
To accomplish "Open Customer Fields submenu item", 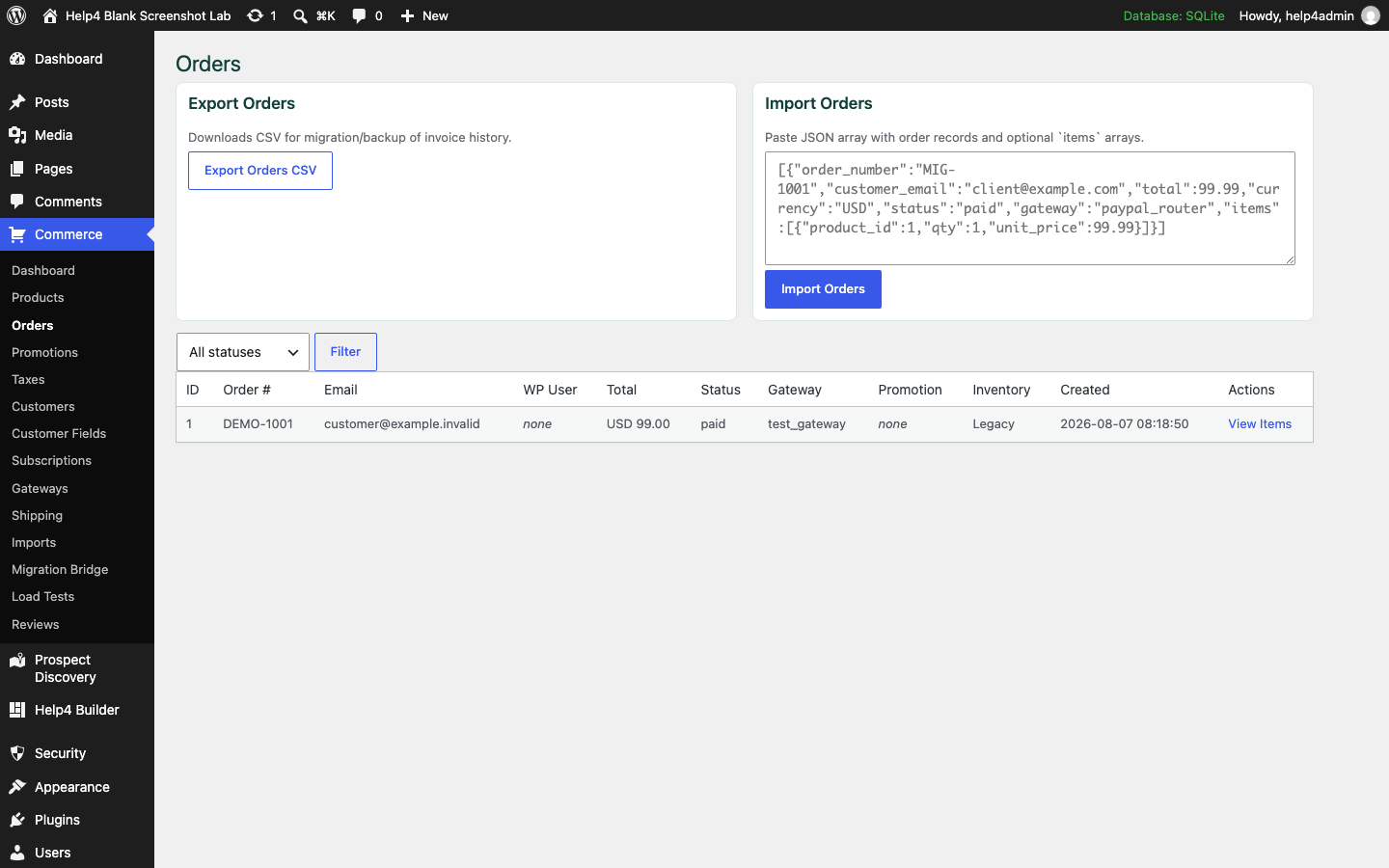I will tap(59, 434).
